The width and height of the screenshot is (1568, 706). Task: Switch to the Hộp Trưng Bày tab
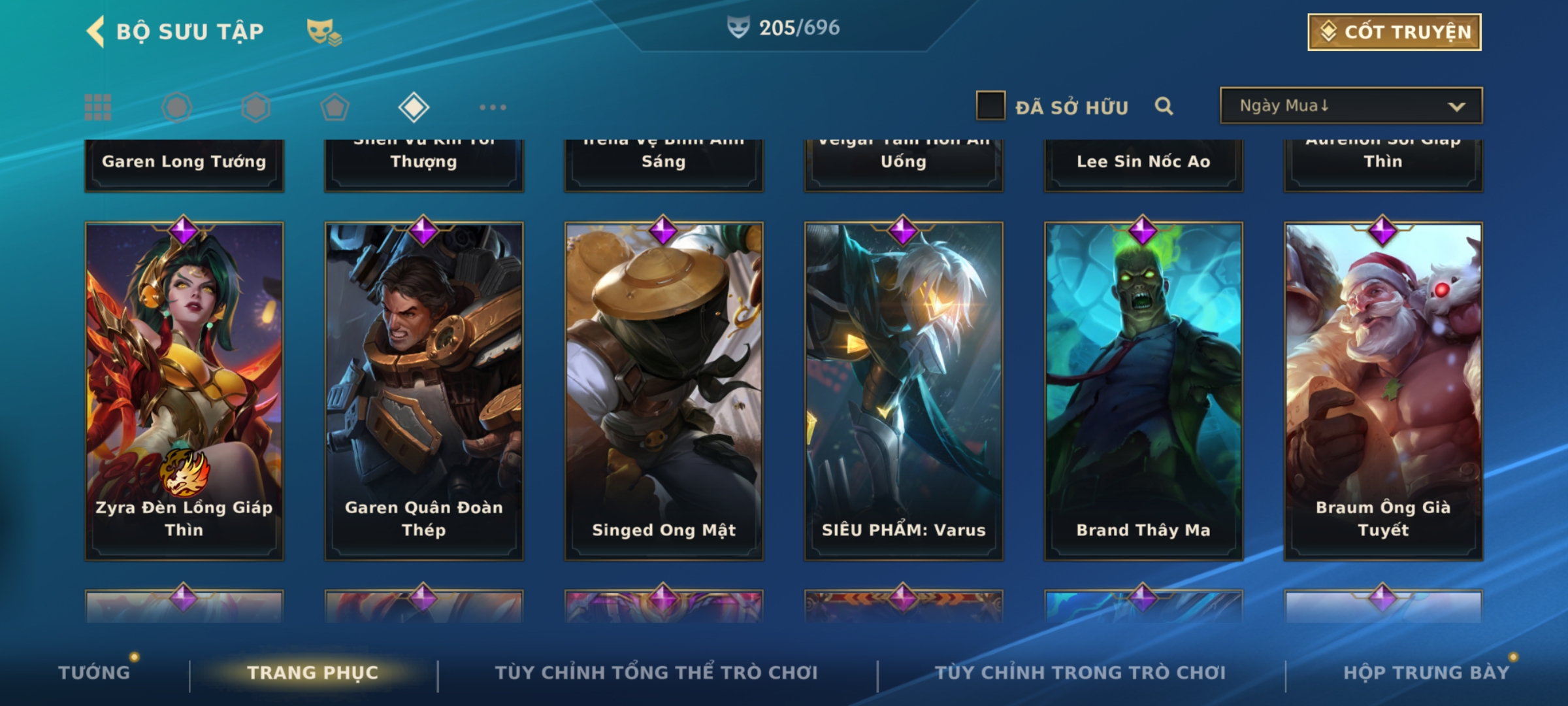pos(1426,673)
